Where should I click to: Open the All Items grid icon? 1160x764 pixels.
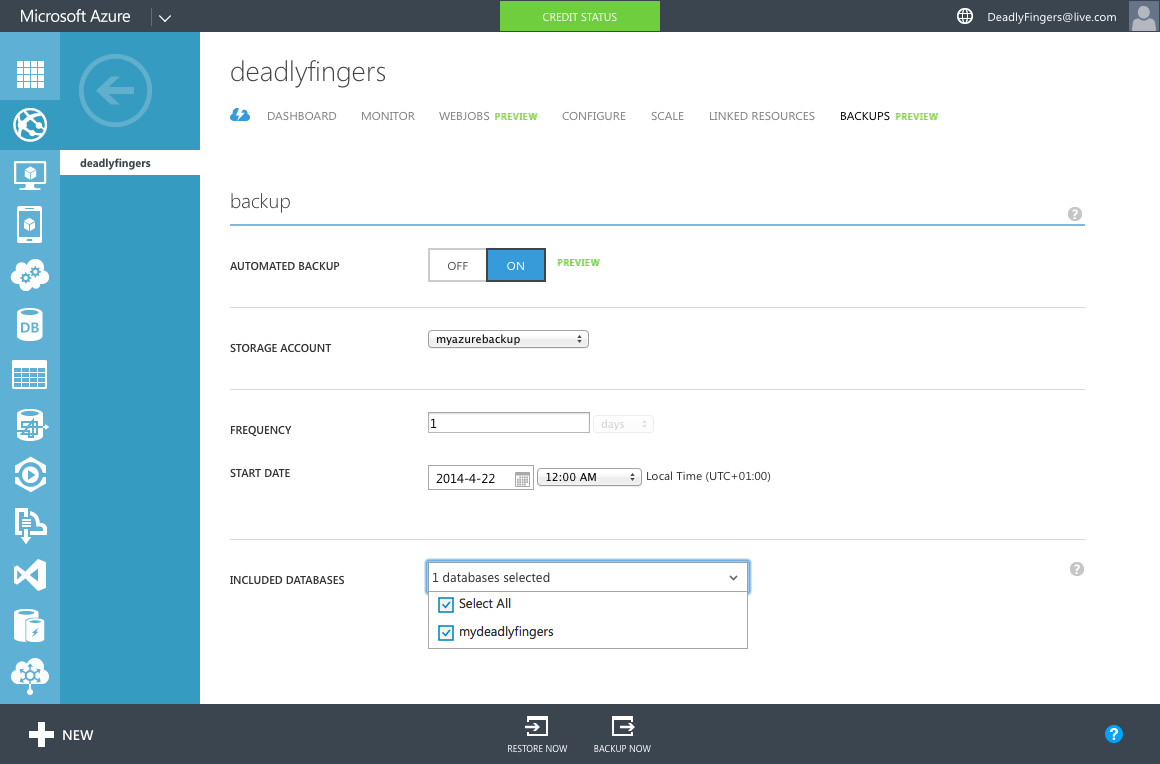click(x=30, y=74)
